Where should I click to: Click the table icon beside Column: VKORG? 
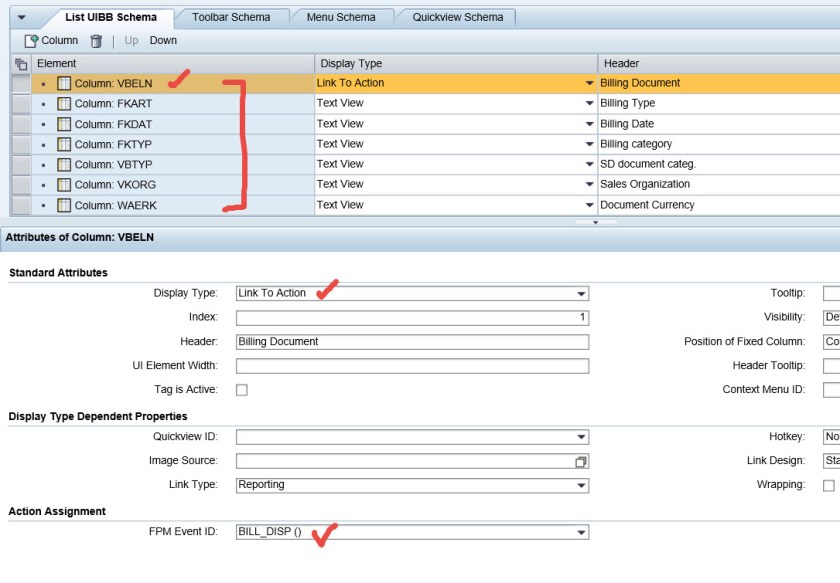click(x=64, y=185)
